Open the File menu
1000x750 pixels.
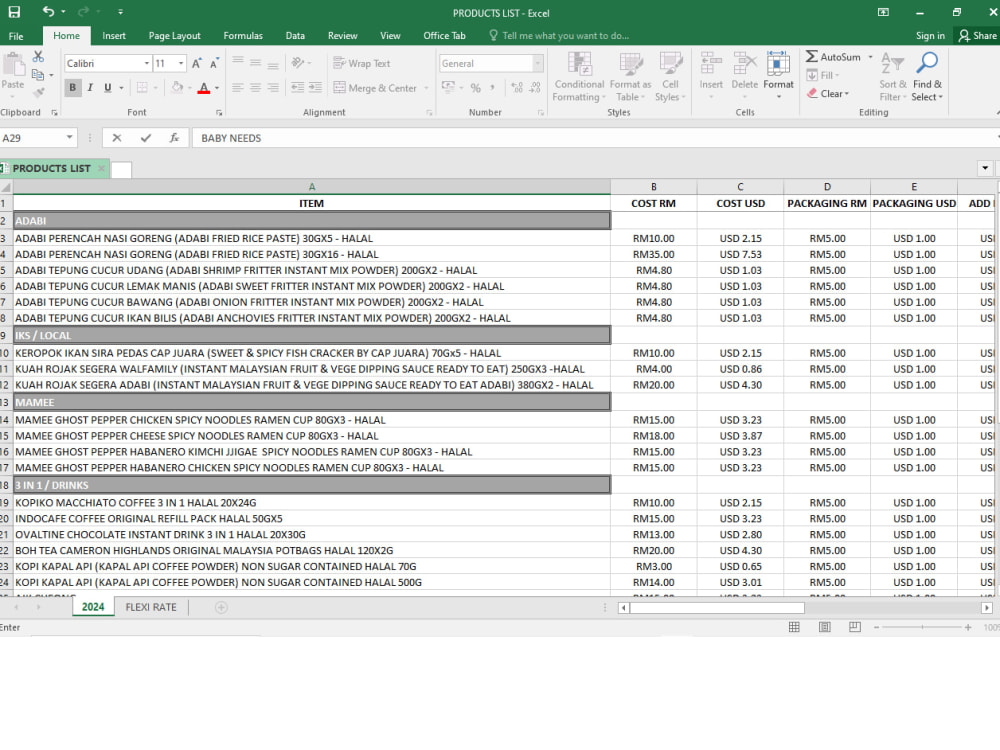(16, 36)
